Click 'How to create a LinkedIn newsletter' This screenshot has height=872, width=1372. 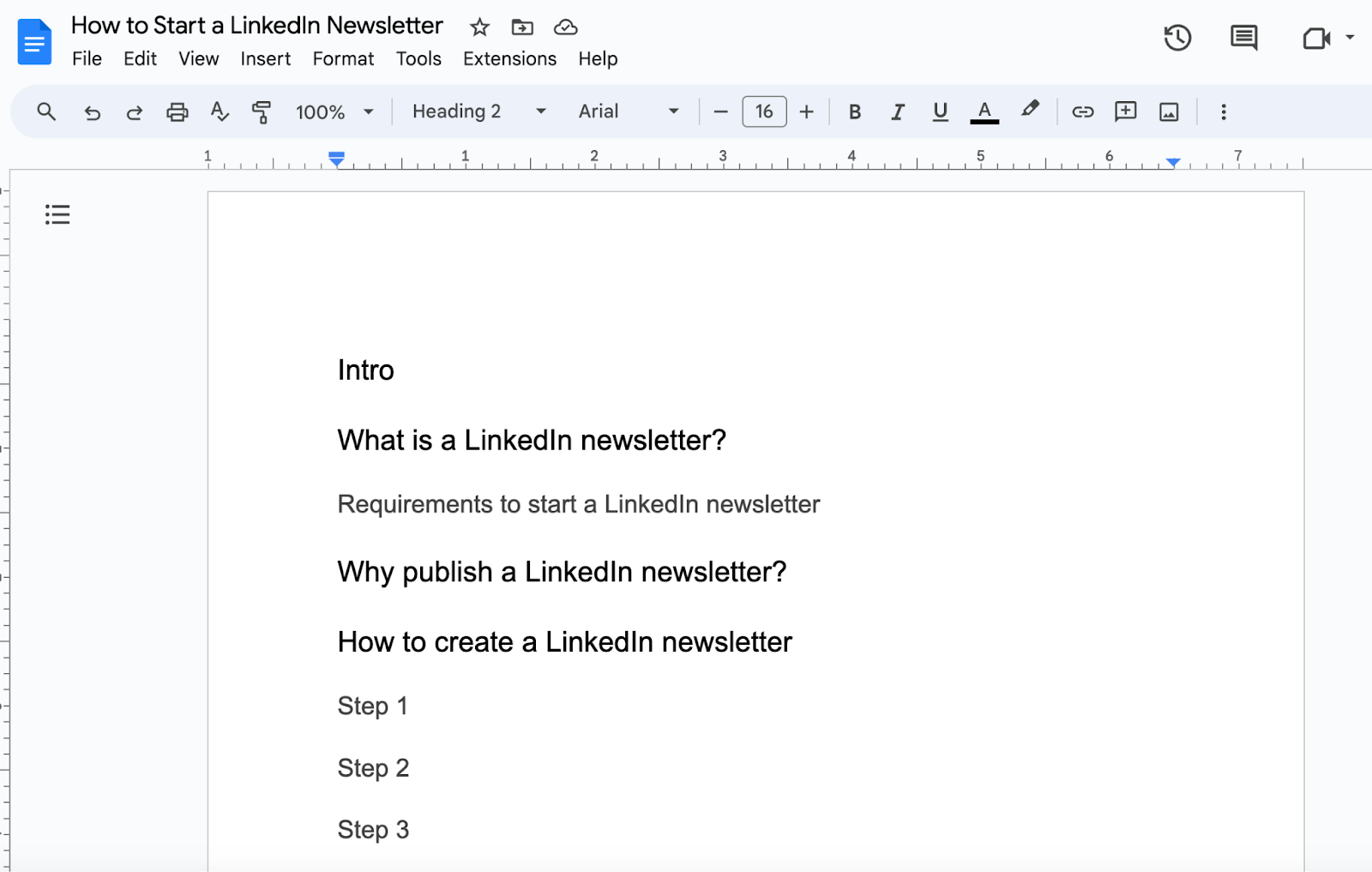tap(564, 642)
